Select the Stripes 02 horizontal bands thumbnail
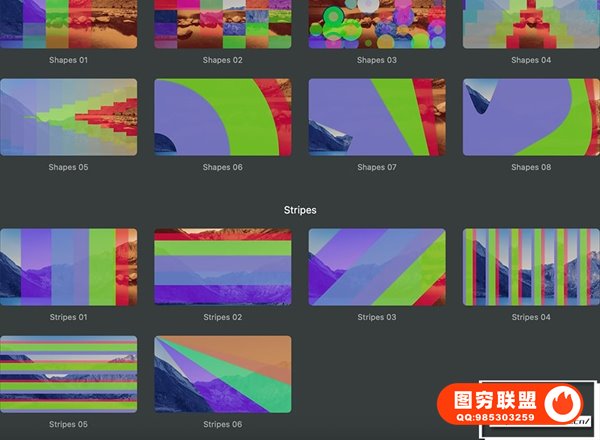Screen dimensions: 600x440 point(223,267)
